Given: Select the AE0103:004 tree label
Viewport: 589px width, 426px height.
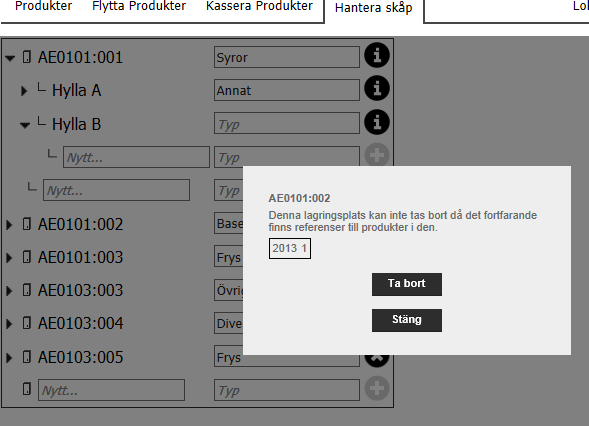Looking at the screenshot, I should coord(80,323).
